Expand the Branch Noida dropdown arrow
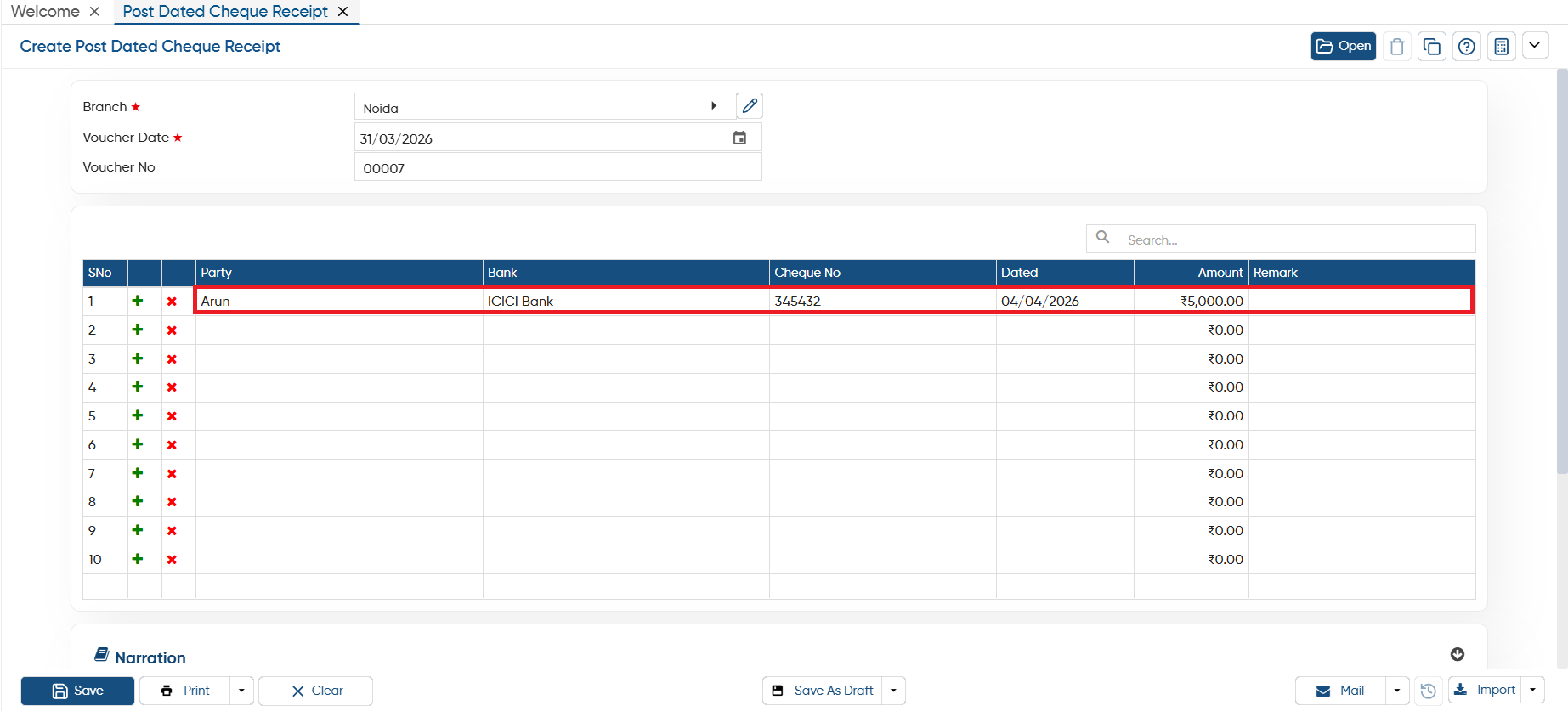Viewport: 1568px width, 711px height. pos(714,106)
